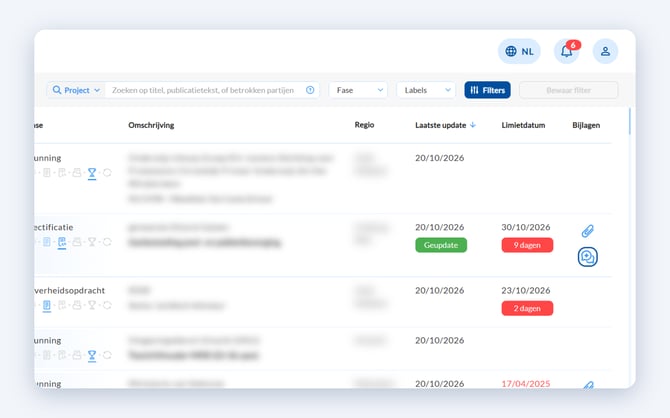This screenshot has height=418, width=670.
Task: Open the Fase dropdown
Action: pos(358,90)
